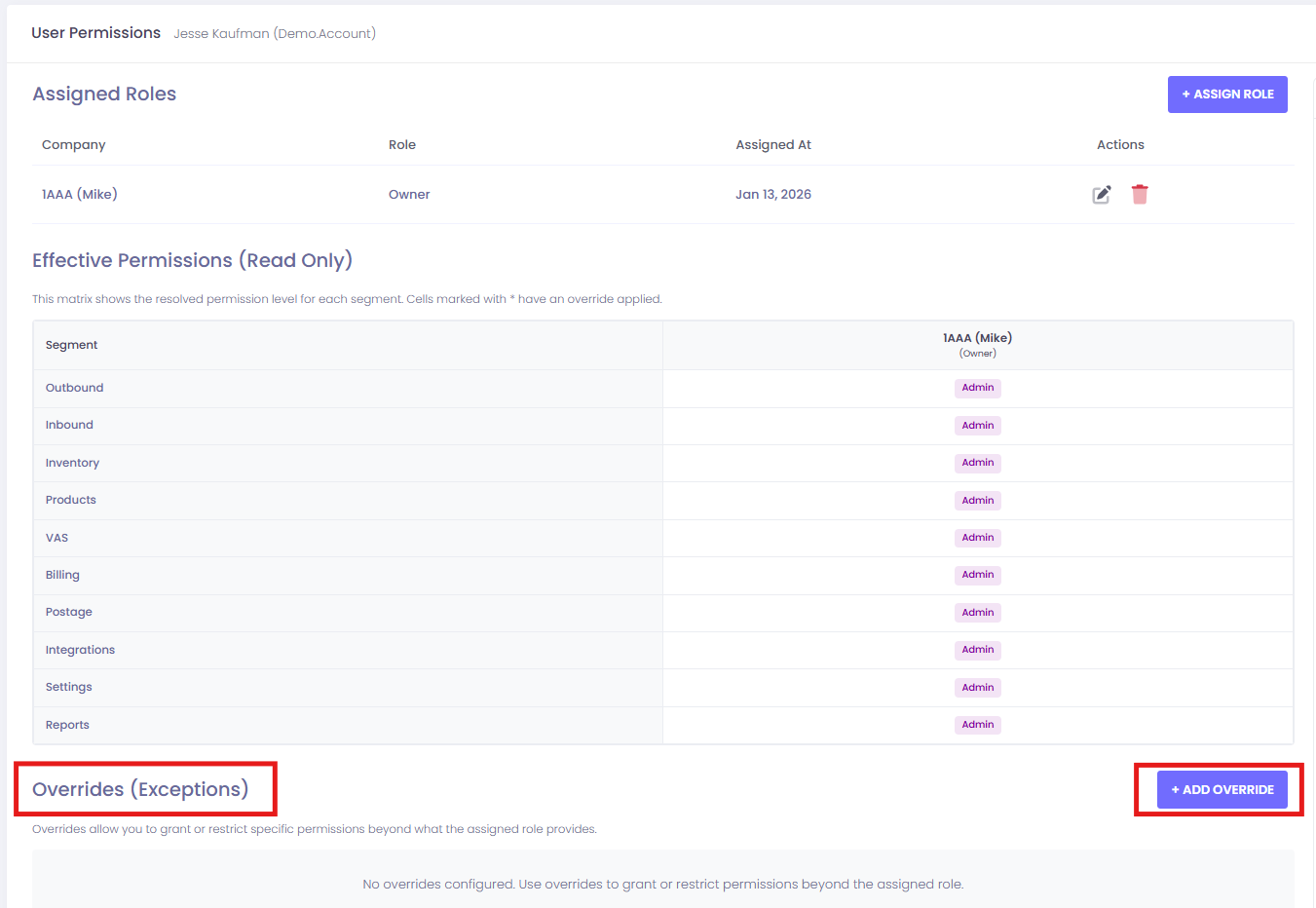Click the VAS Admin permission badge
1316x908 pixels.
977,538
